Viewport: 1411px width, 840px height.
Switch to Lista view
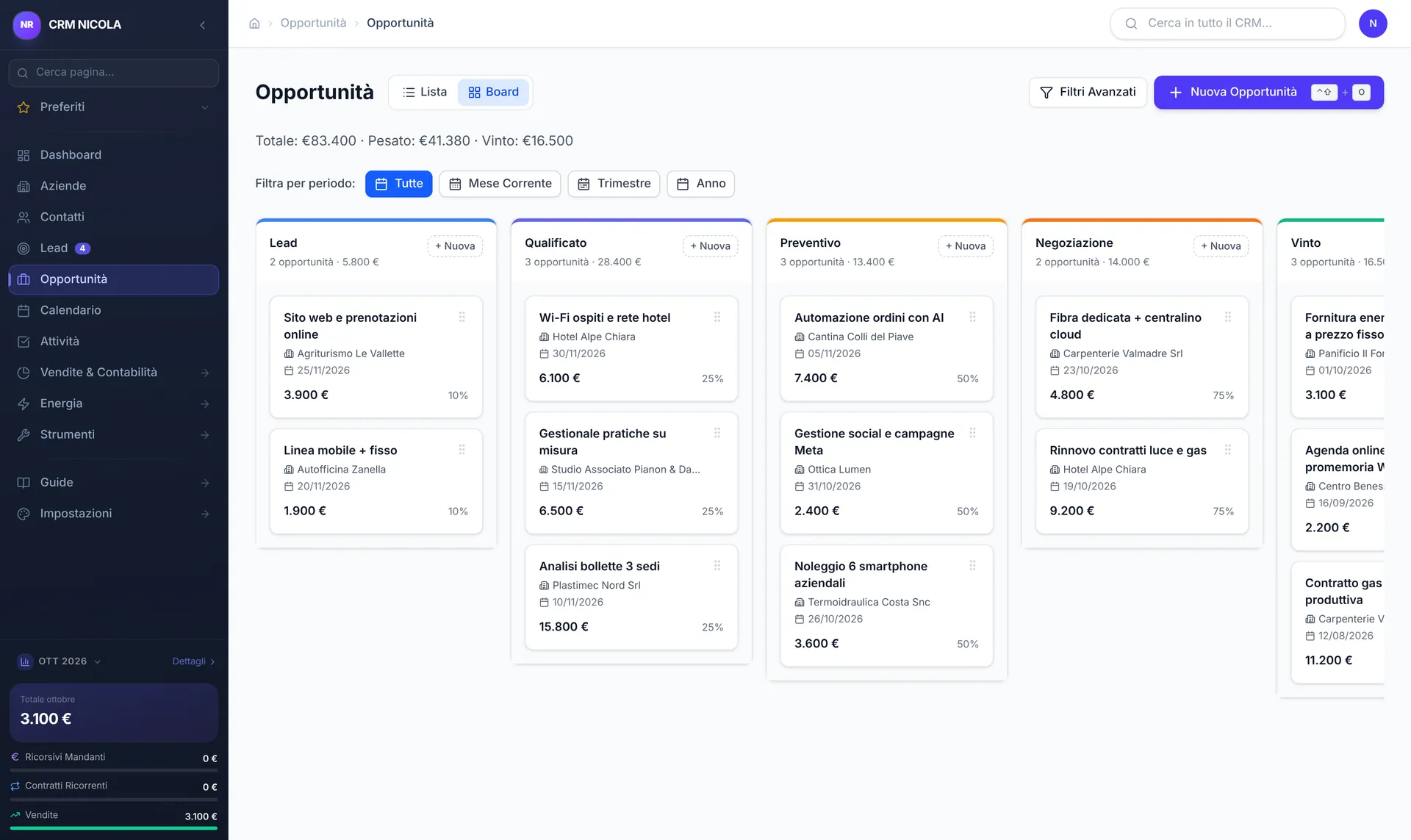[425, 93]
